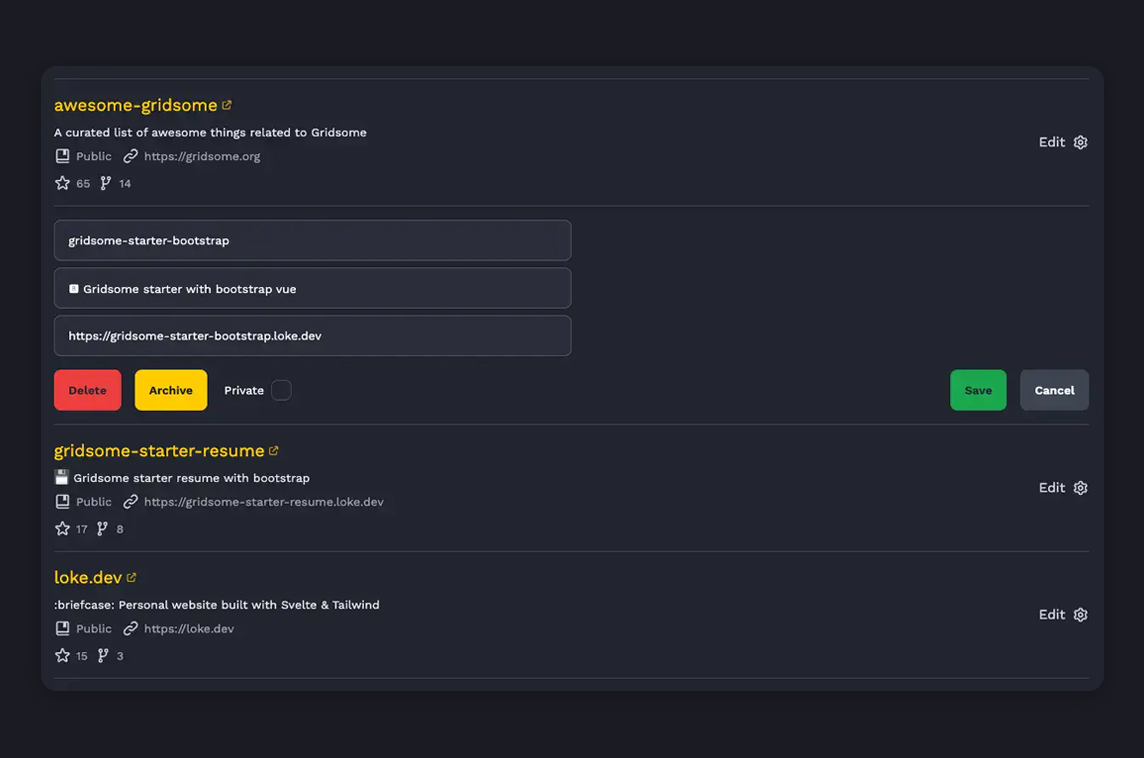The height and width of the screenshot is (758, 1144).
Task: Click gear icon in gridsome-starter-resume row
Action: click(1081, 488)
